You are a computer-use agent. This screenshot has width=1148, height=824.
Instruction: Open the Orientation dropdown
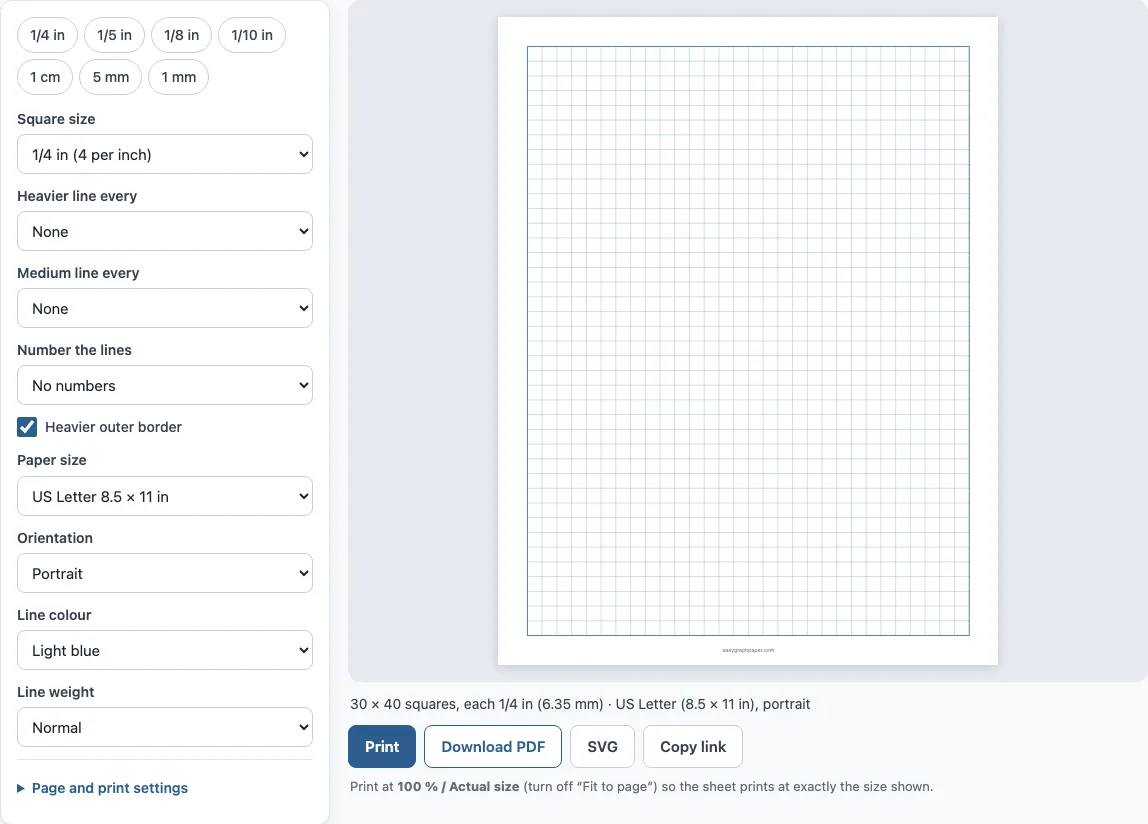pos(165,574)
